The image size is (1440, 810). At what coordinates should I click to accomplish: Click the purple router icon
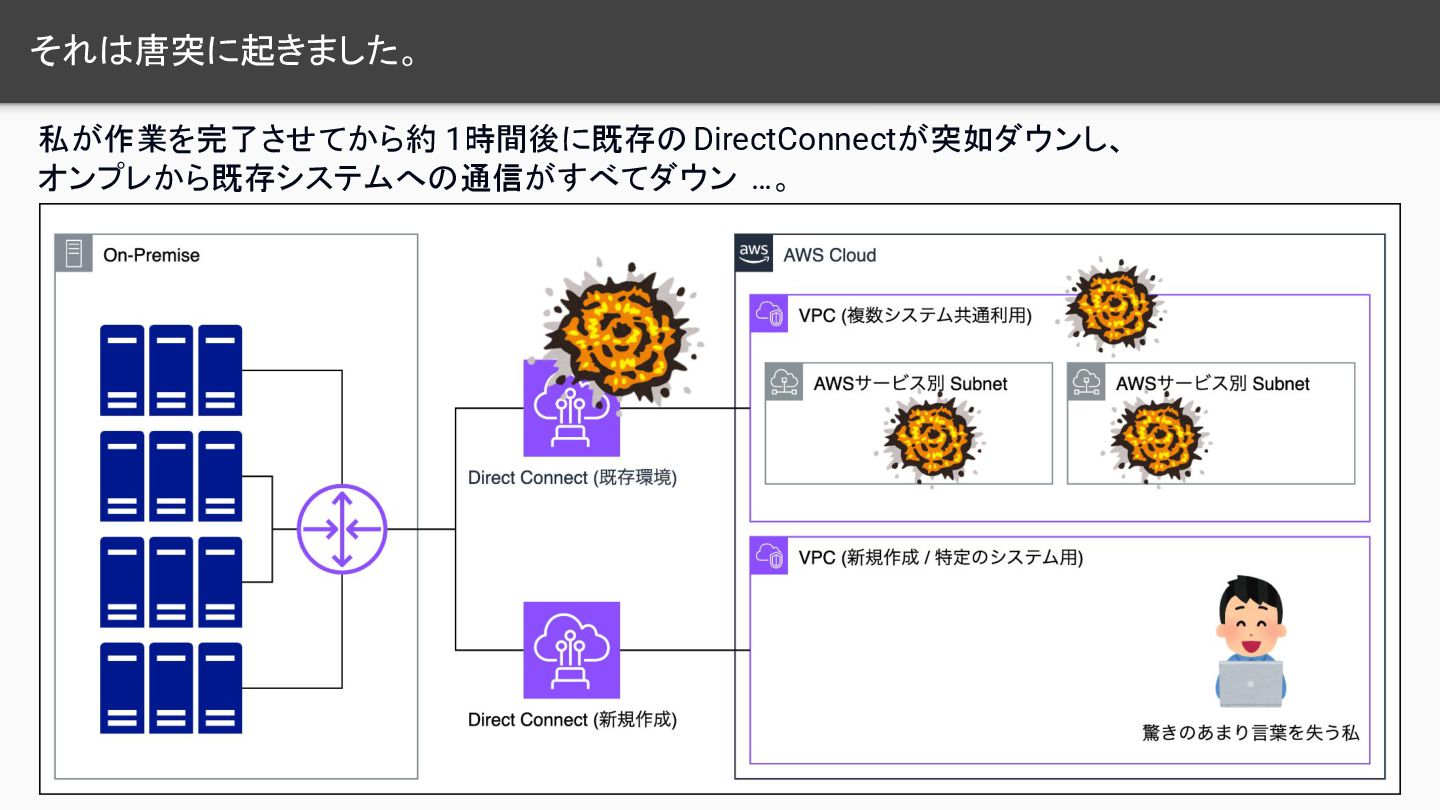[342, 529]
